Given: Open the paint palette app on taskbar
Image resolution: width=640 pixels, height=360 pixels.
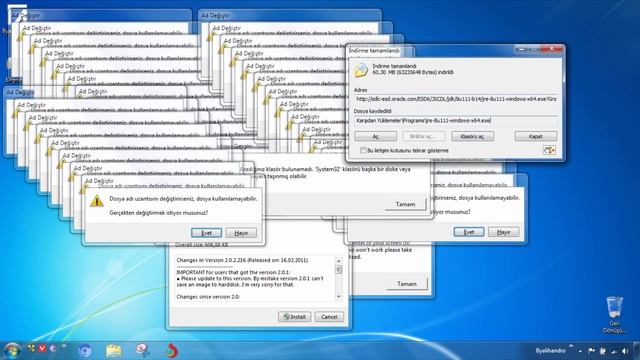Looking at the screenshot, I should [142, 350].
